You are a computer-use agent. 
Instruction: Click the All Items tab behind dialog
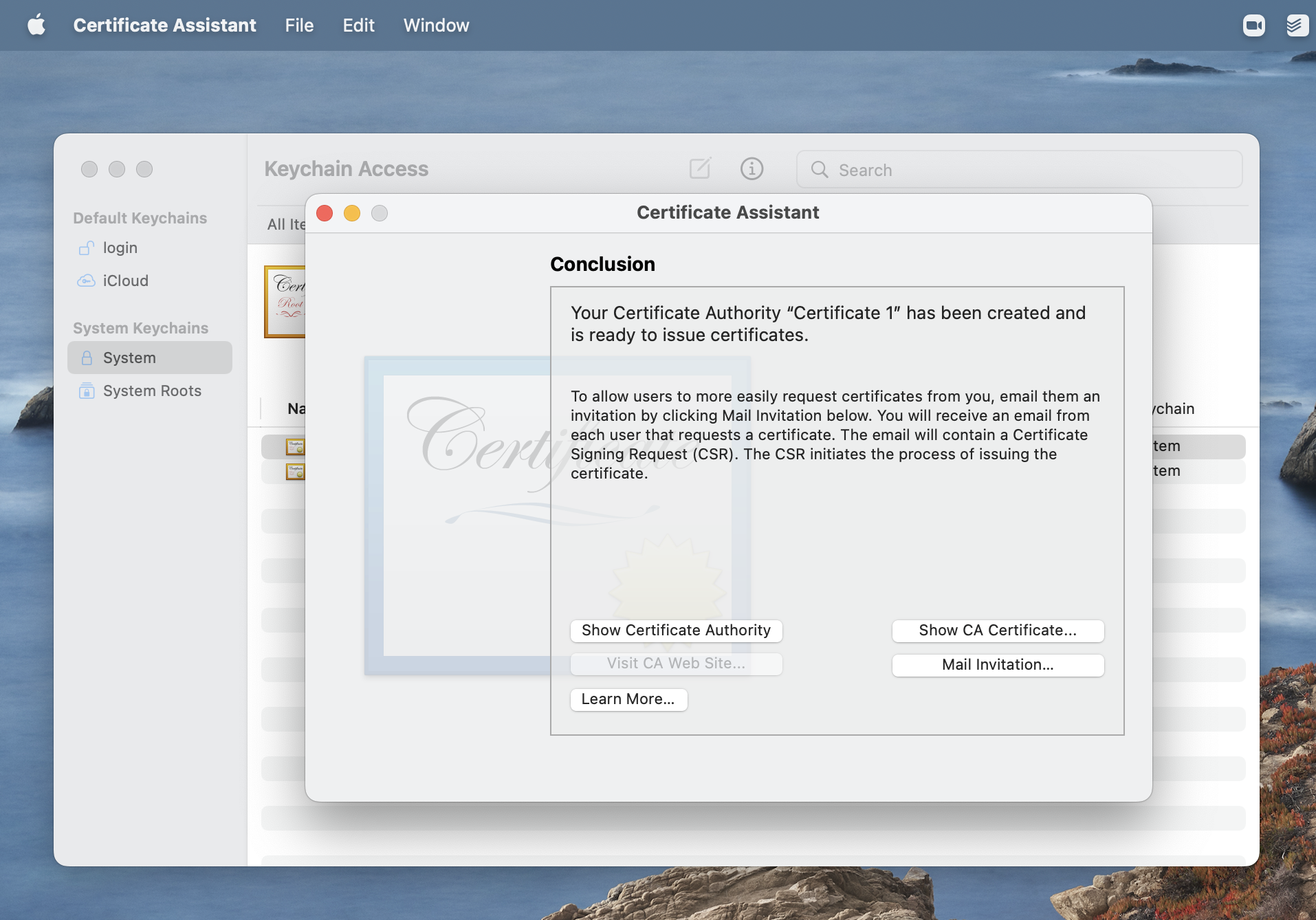(286, 224)
